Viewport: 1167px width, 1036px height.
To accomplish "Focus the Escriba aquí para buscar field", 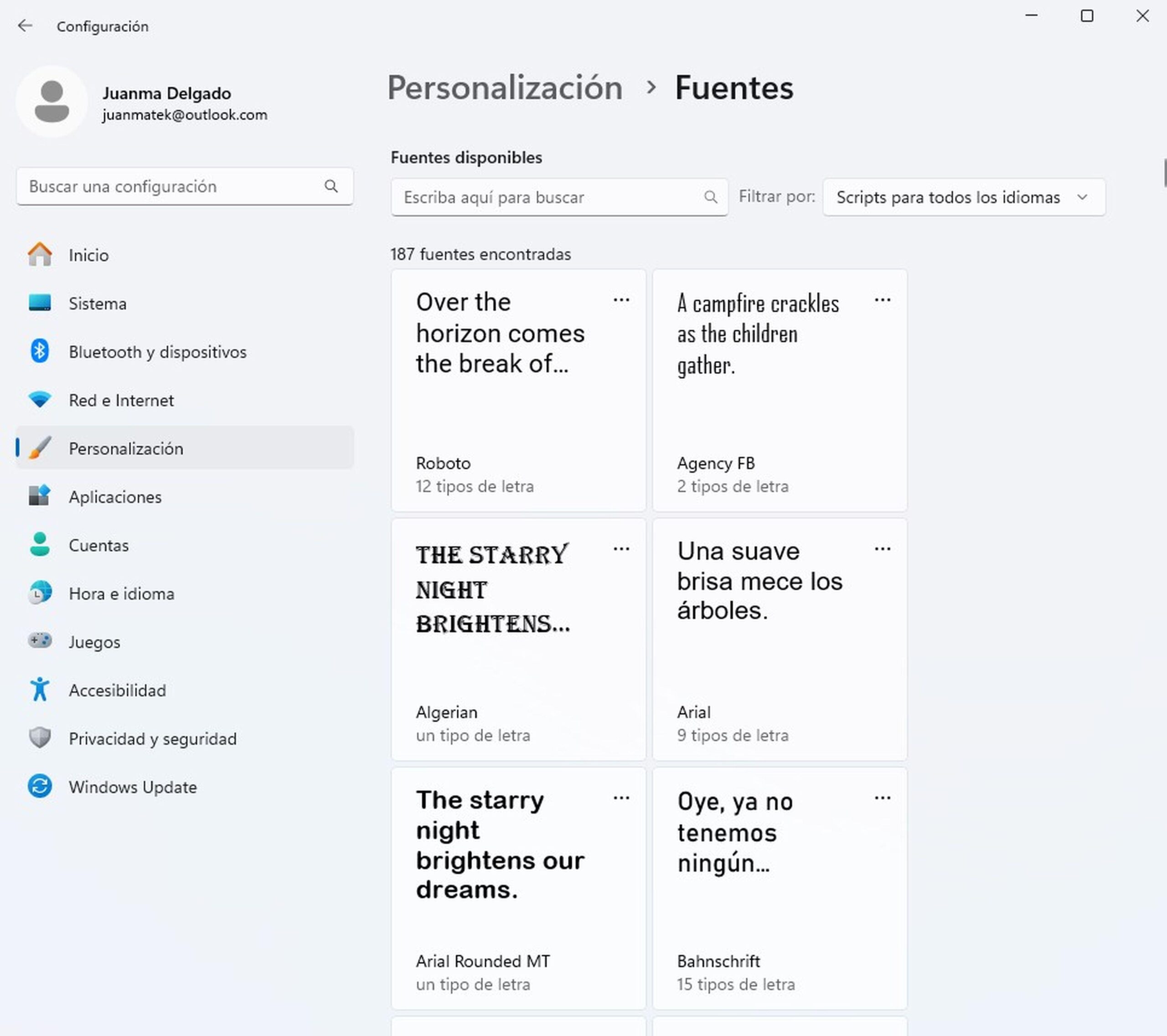I will pyautogui.click(x=559, y=197).
